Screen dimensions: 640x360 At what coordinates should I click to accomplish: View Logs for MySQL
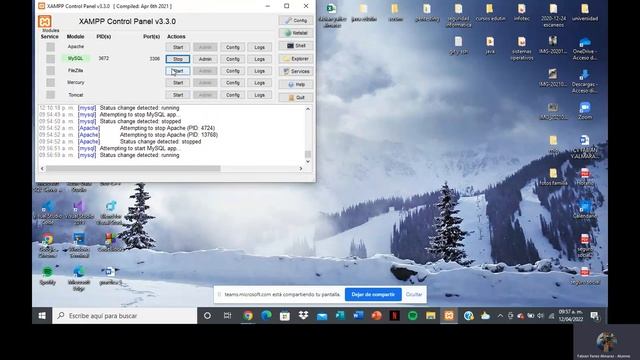(x=260, y=59)
